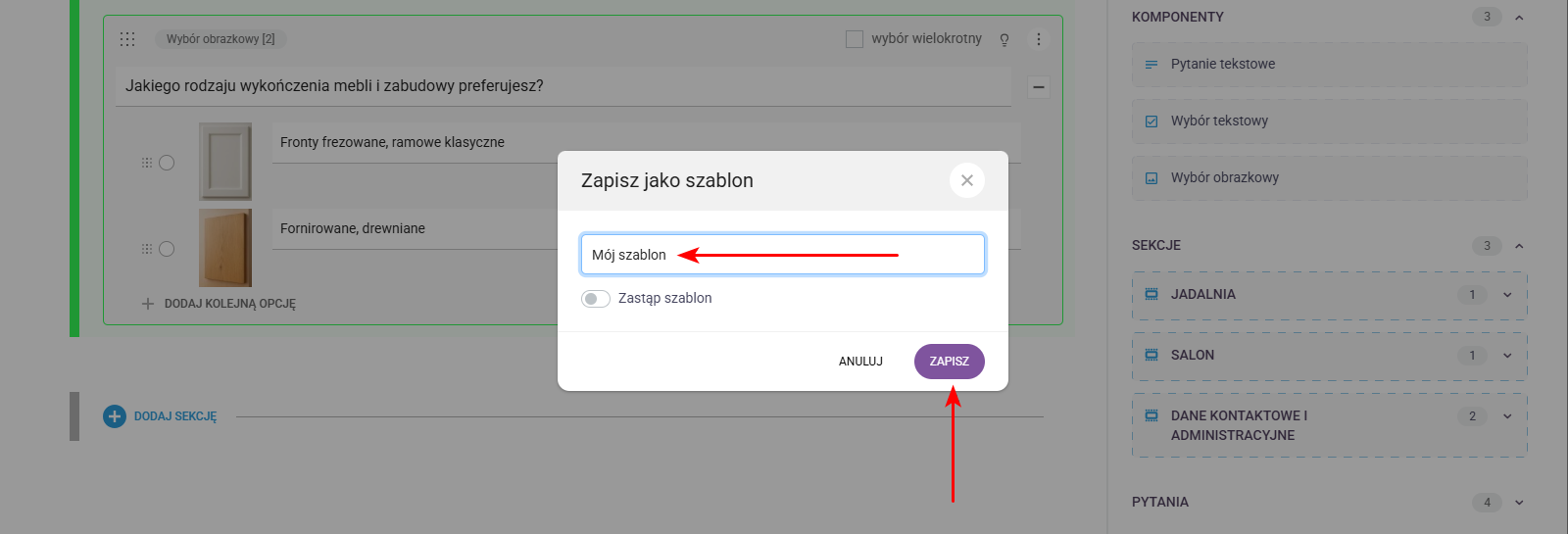1568x534 pixels.
Task: Select radio button for Fornirowane, drewniane option
Action: click(x=167, y=249)
